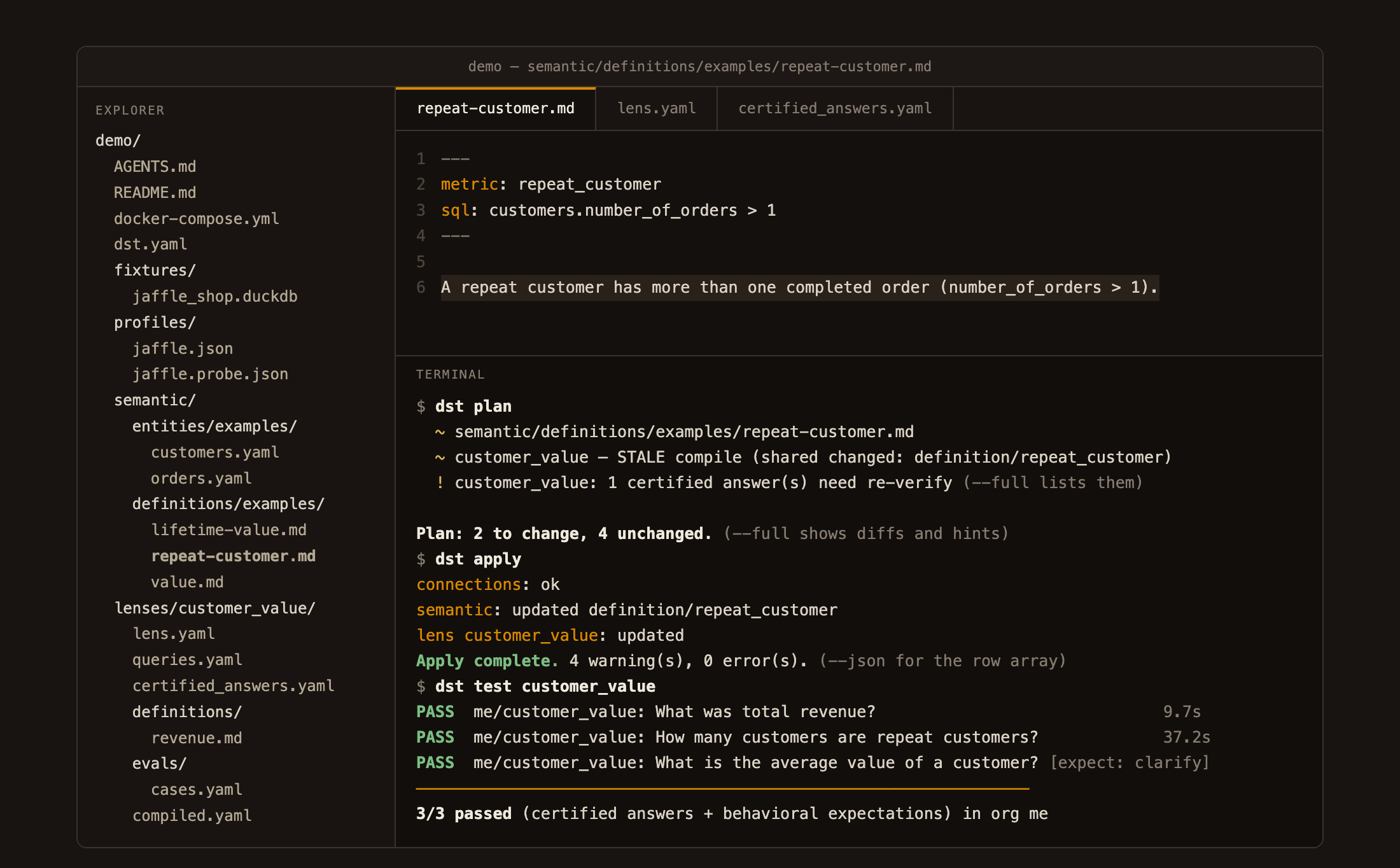Click the 'dst test customer_value' terminal command
The width and height of the screenshot is (1400, 868).
(545, 687)
